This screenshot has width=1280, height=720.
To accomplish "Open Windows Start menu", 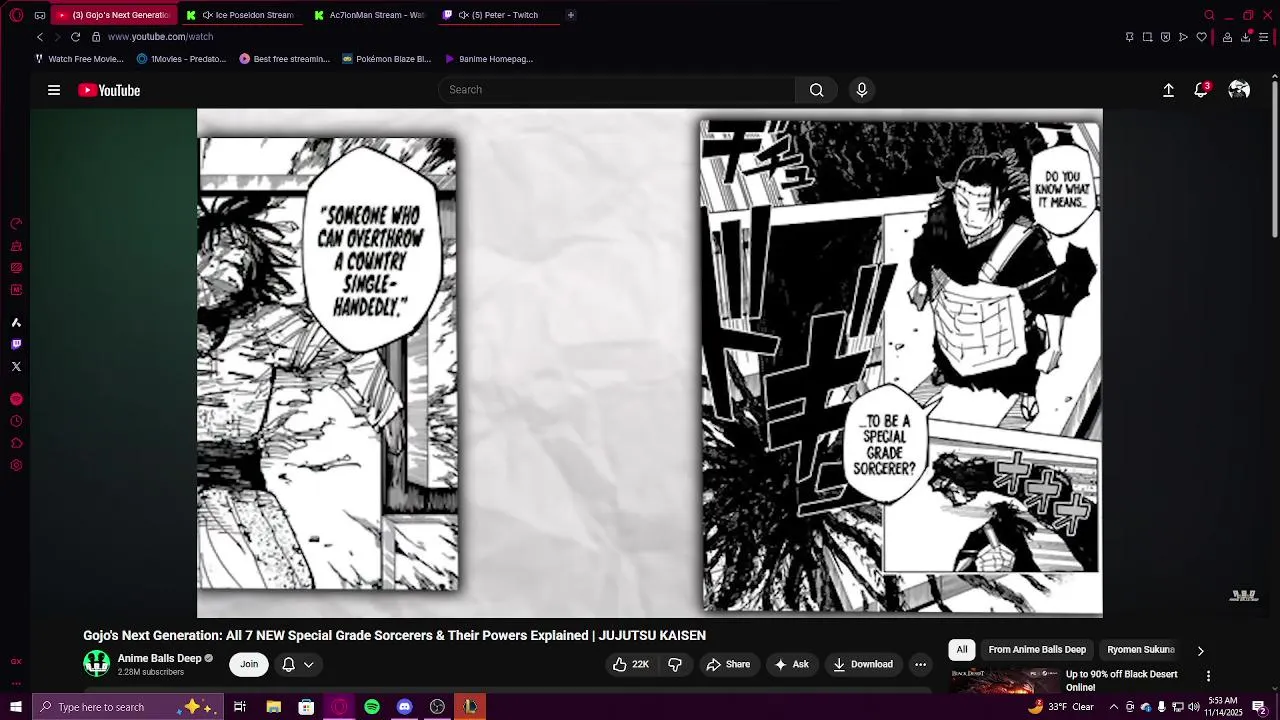I will click(16, 707).
